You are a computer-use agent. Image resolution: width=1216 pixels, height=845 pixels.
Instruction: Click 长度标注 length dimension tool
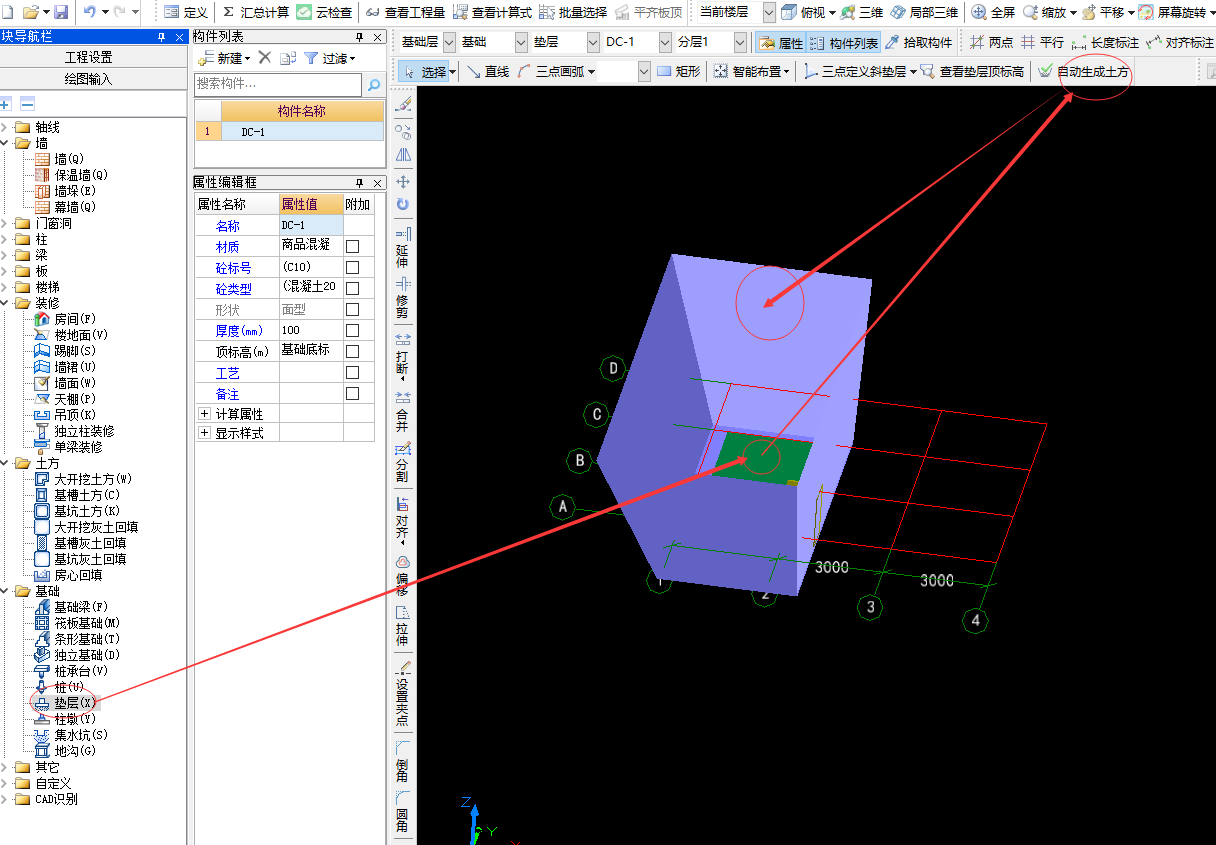tap(1104, 43)
